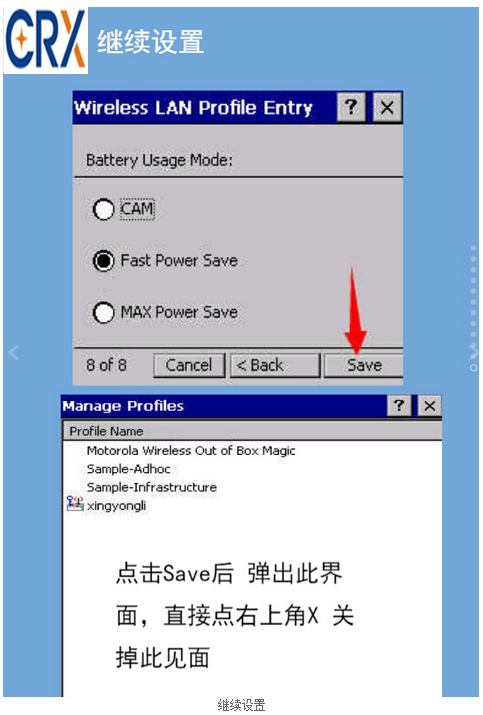Go to next slide with right arrow

pyautogui.click(x=474, y=350)
